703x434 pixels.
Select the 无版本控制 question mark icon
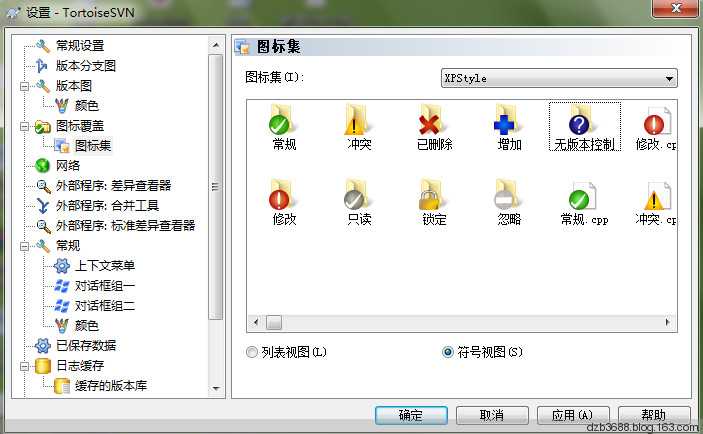click(582, 119)
